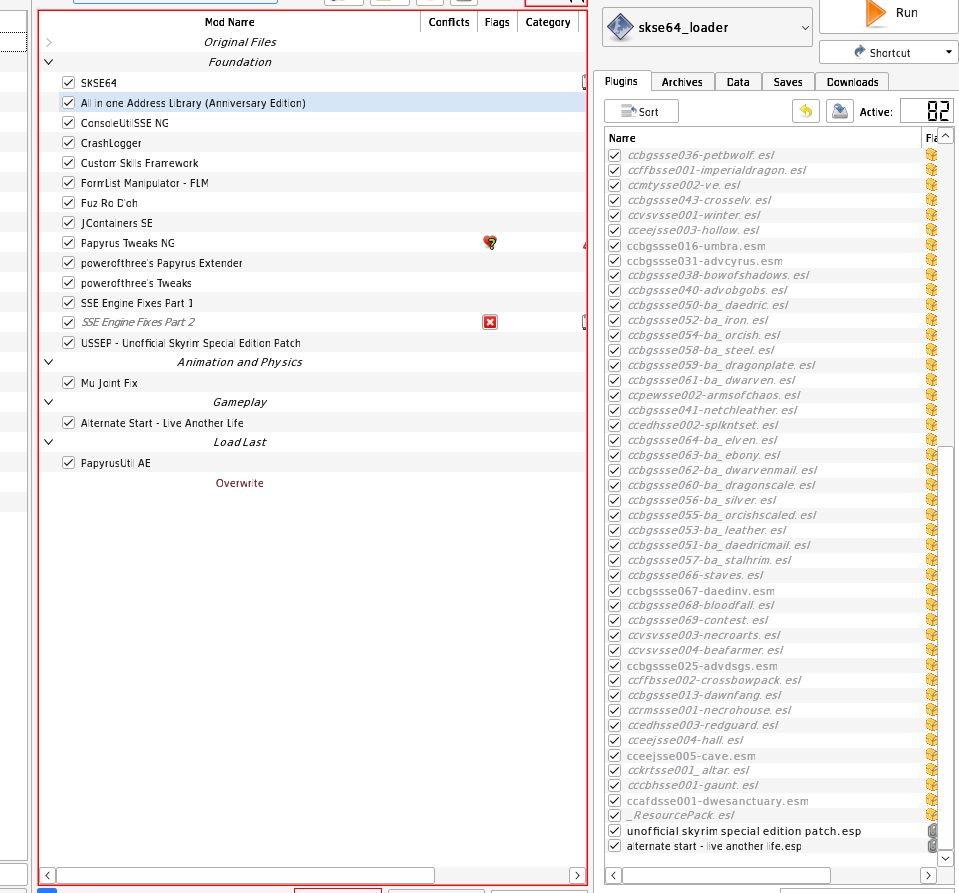Click the chest flag icon for ccbgssse025-advdsgs.esm

click(931, 665)
